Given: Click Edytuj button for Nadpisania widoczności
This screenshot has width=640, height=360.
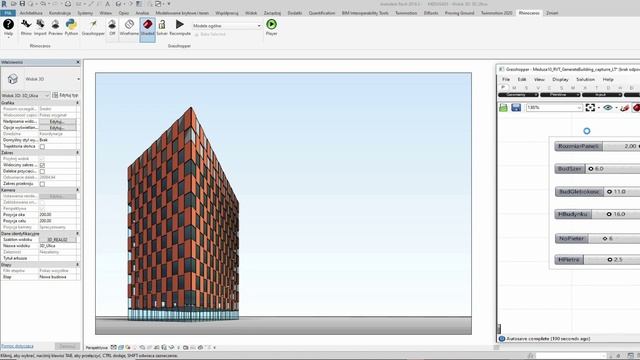Looking at the screenshot, I should 57,122.
